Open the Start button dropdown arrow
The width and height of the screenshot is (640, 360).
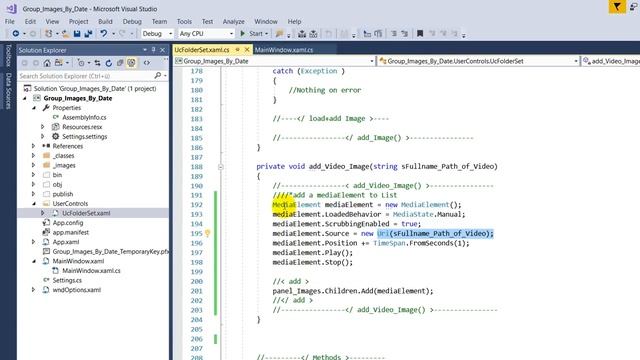pyautogui.click(x=267, y=34)
